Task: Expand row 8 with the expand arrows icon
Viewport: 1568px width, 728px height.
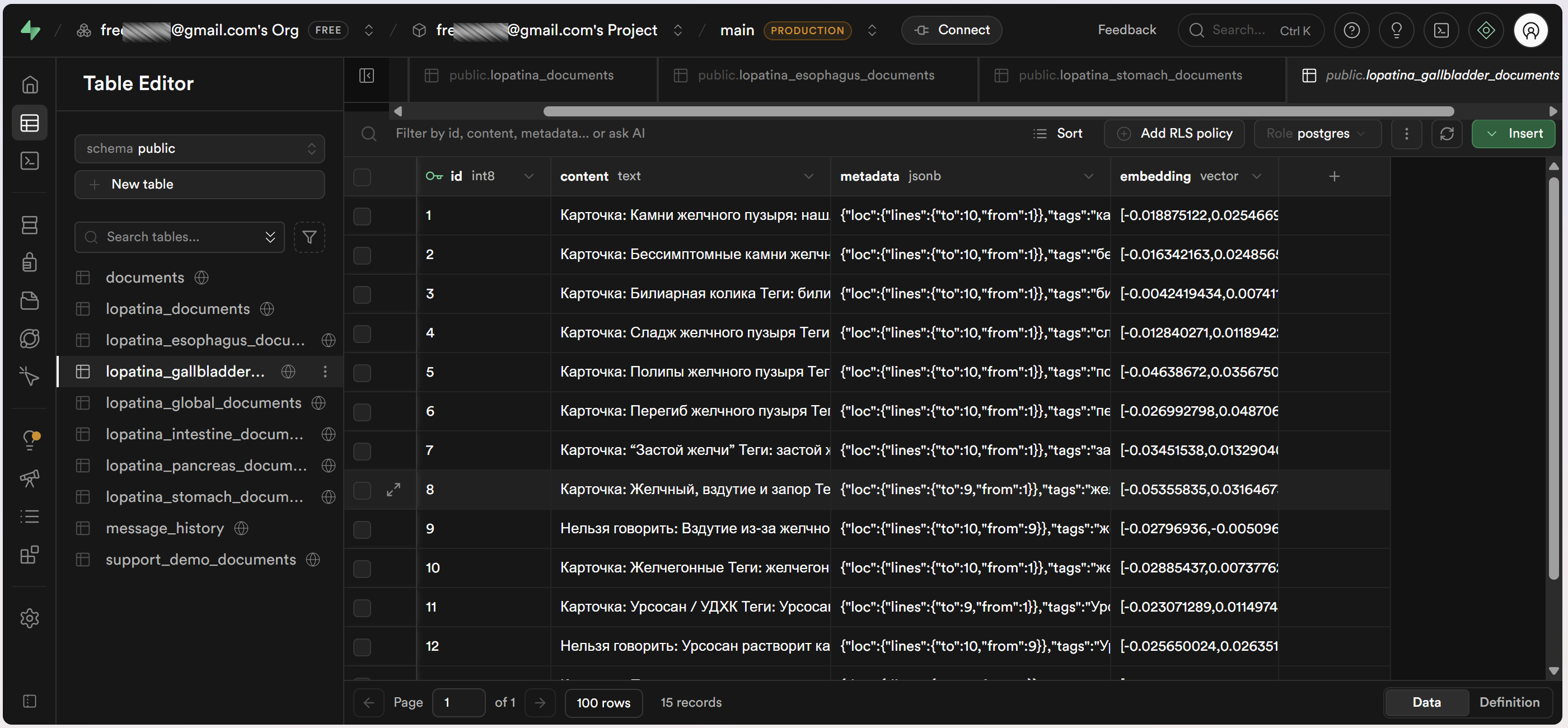Action: [393, 490]
